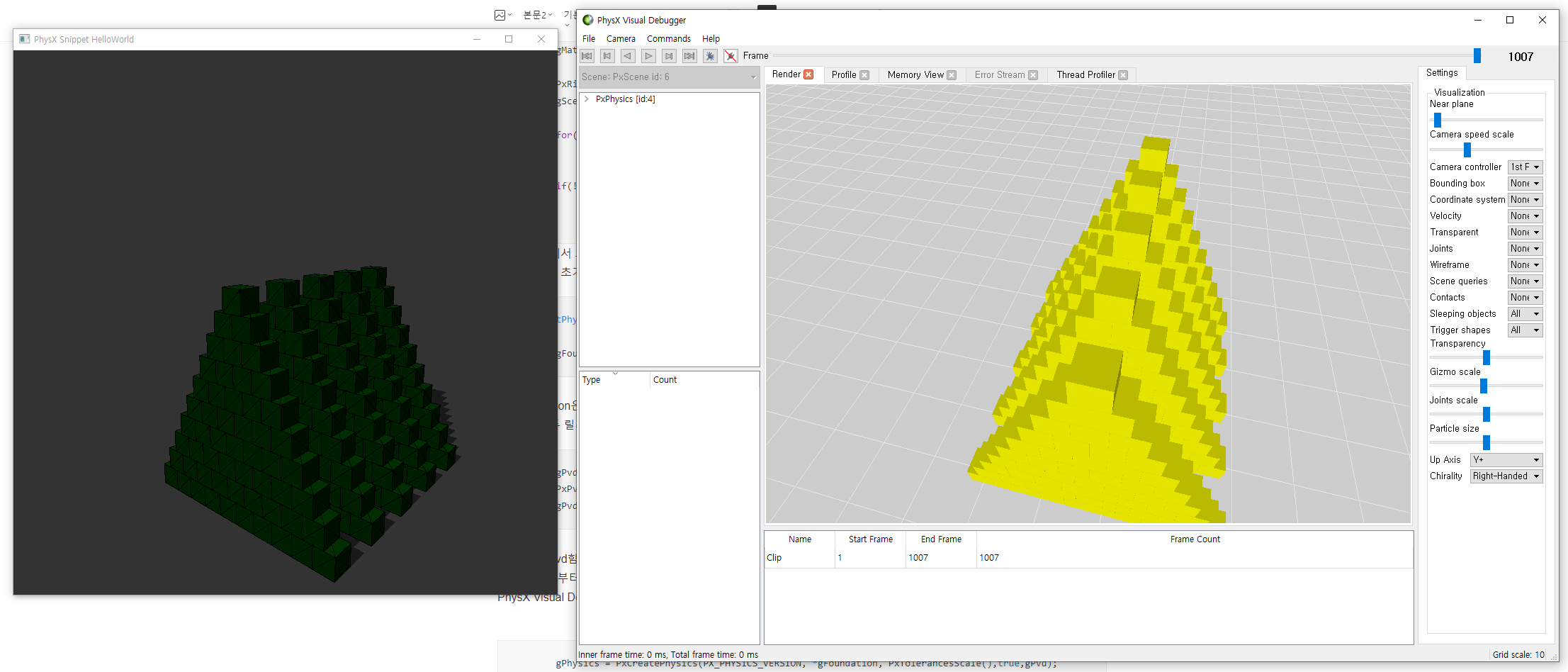Open the Wireframe dropdown
The image size is (1568, 672).
(1525, 265)
